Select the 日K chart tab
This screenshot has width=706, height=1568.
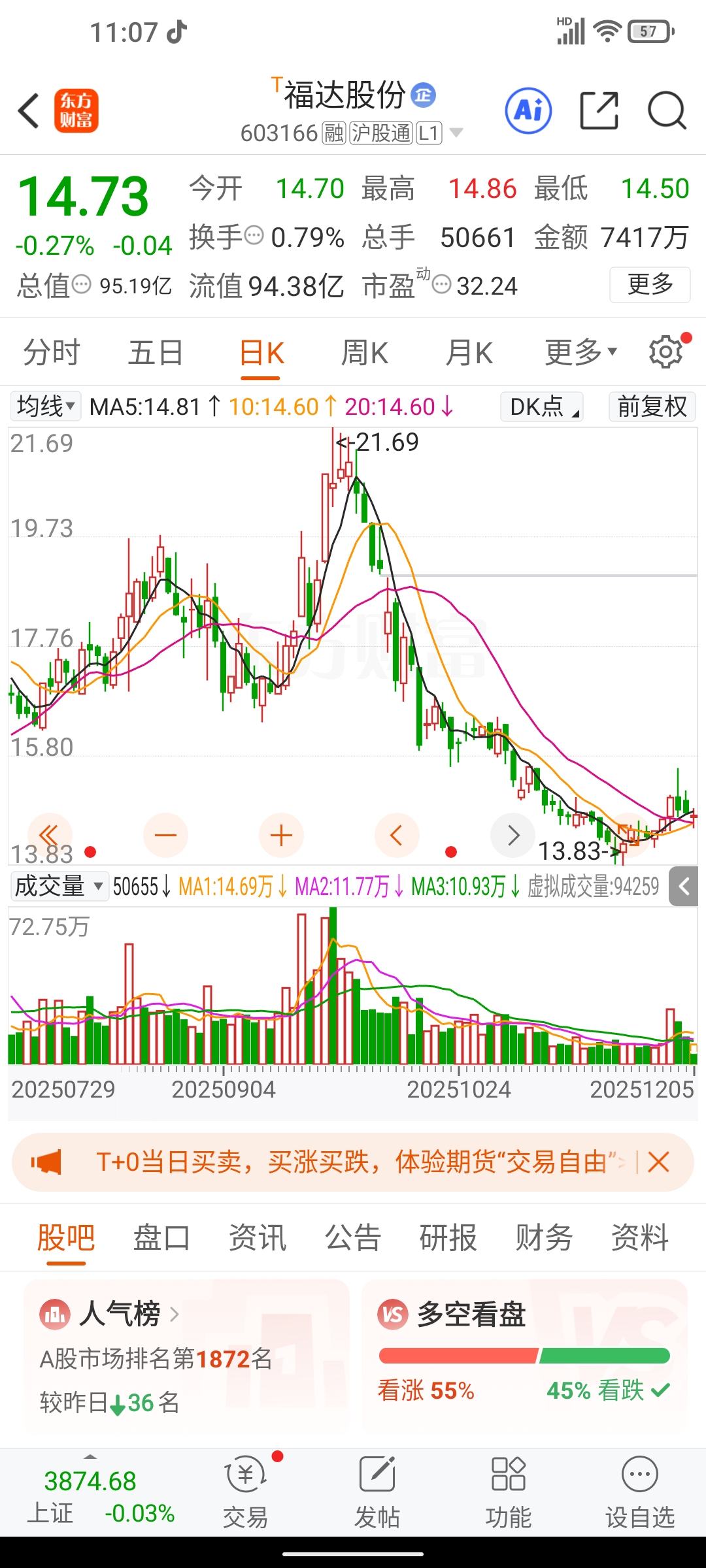click(x=261, y=352)
